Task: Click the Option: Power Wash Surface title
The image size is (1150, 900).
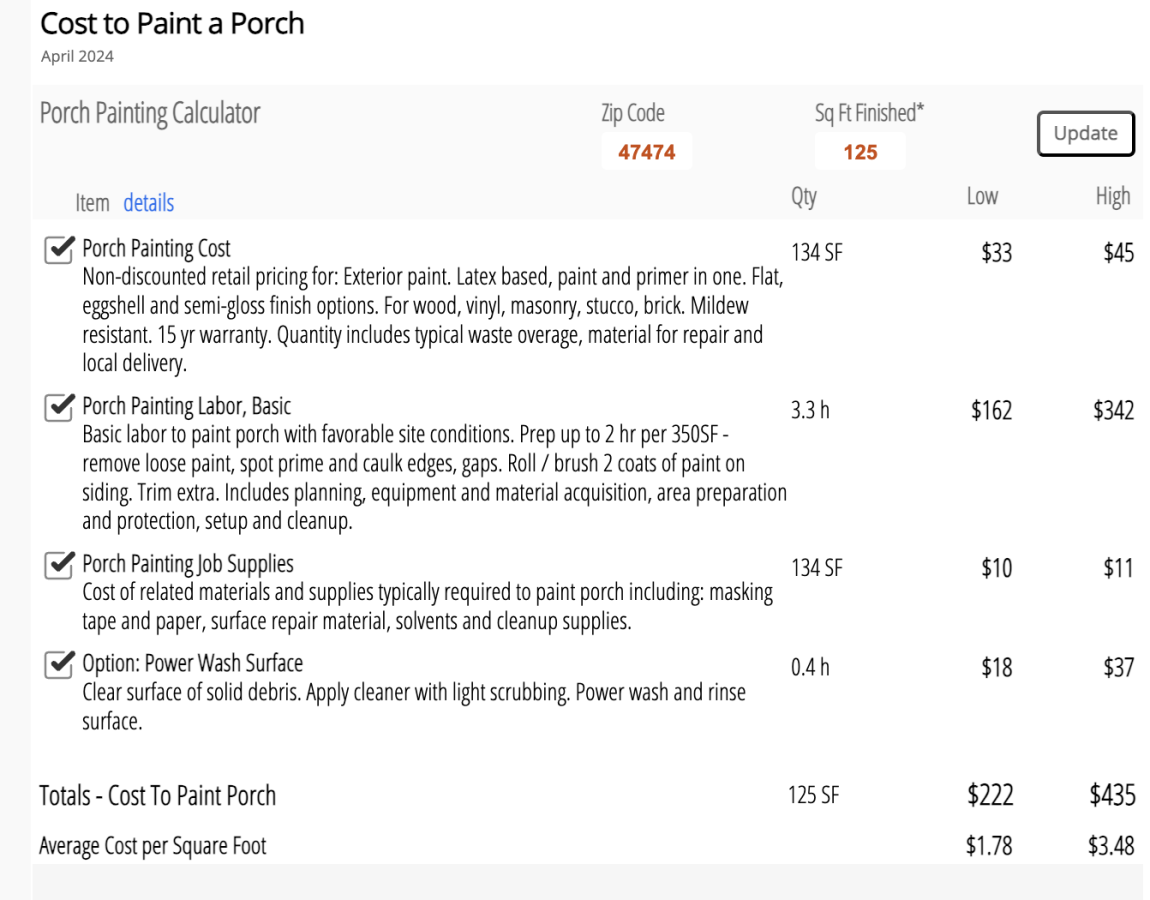Action: click(x=192, y=663)
